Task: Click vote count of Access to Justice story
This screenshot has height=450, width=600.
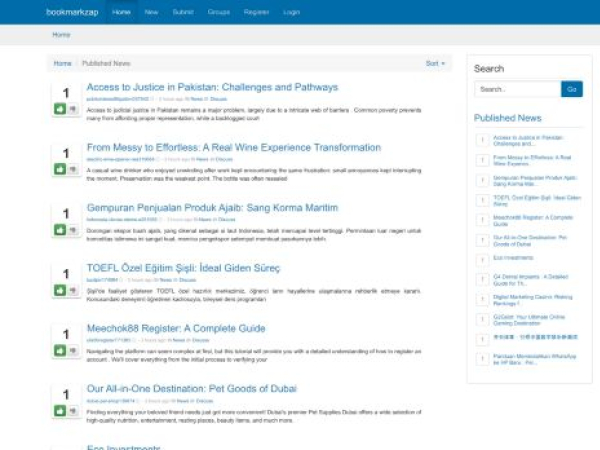Action: coord(66,93)
